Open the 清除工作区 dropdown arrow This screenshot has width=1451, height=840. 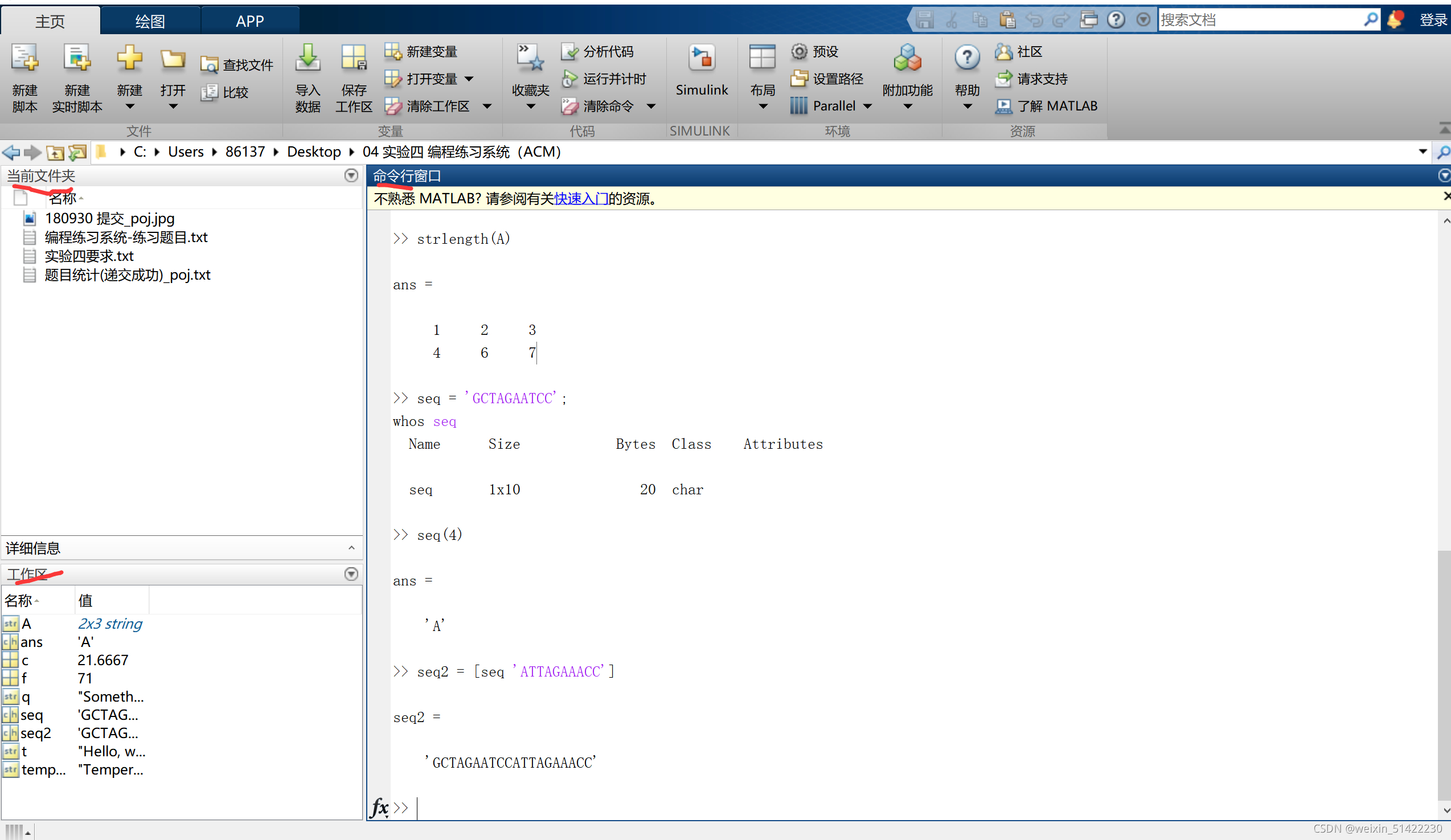487,106
